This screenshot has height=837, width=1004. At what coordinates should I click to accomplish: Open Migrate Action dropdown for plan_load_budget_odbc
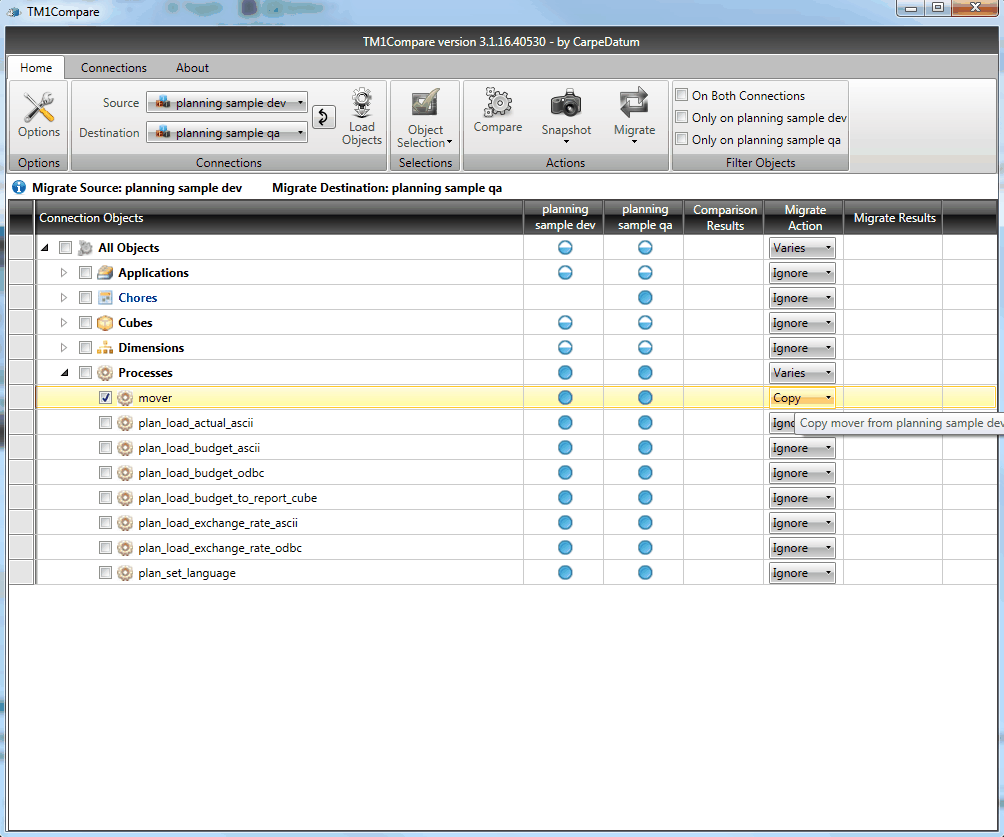(802, 473)
